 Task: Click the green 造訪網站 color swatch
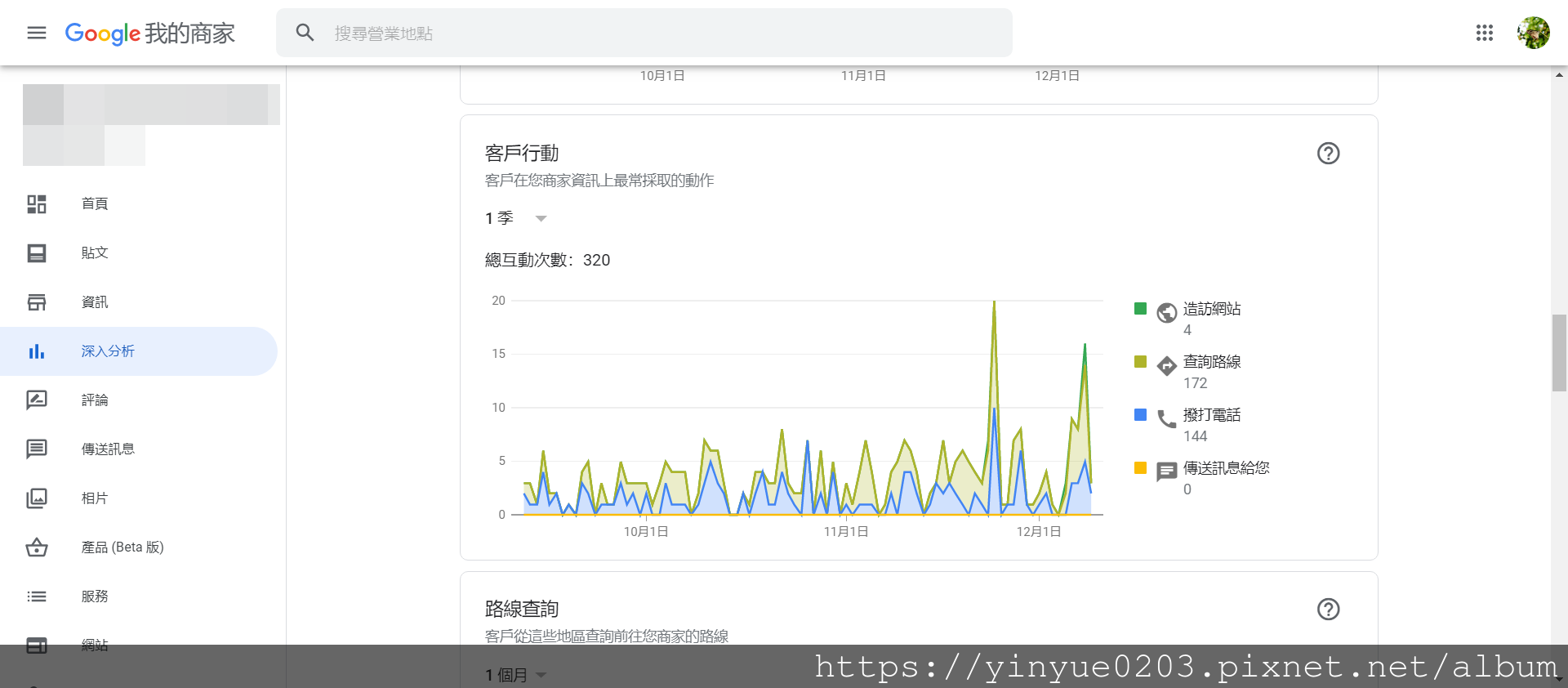1141,309
